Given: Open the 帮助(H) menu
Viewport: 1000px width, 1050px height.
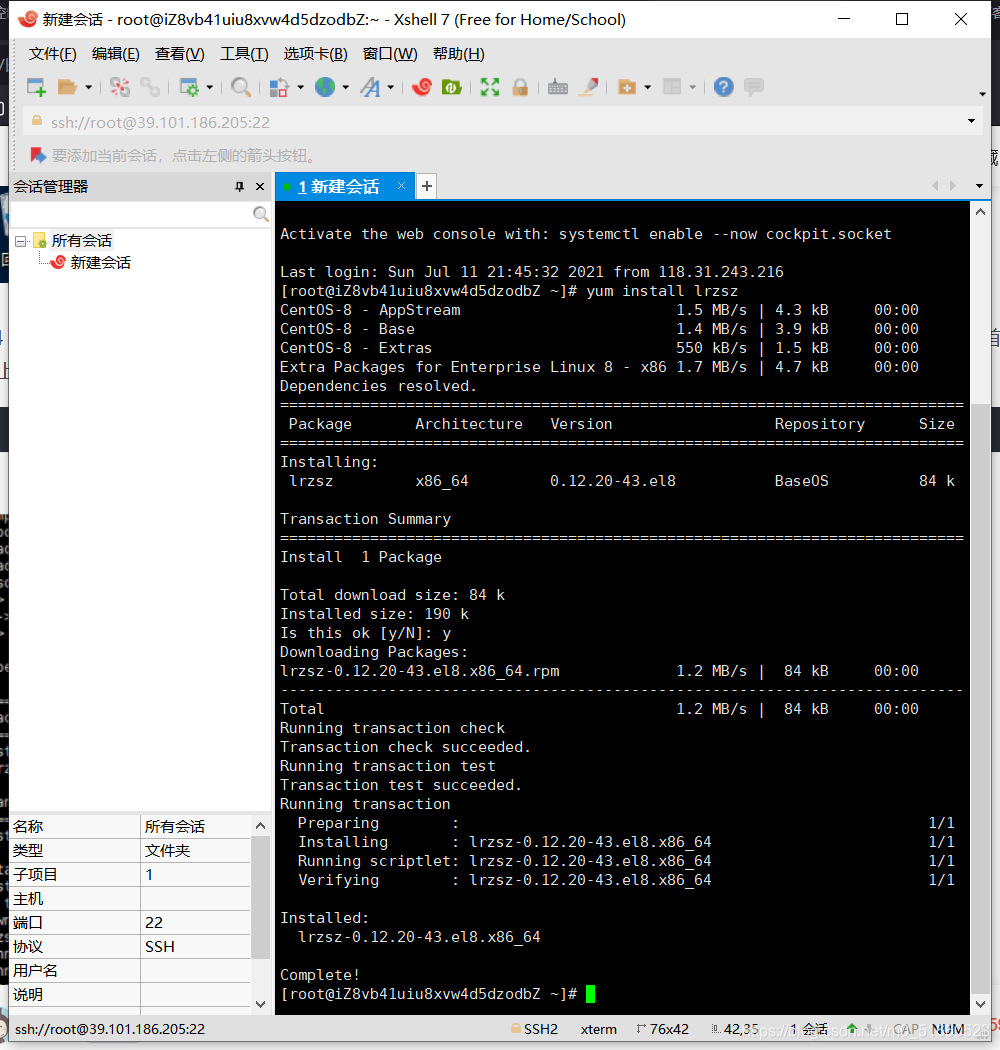Looking at the screenshot, I should [x=459, y=54].
